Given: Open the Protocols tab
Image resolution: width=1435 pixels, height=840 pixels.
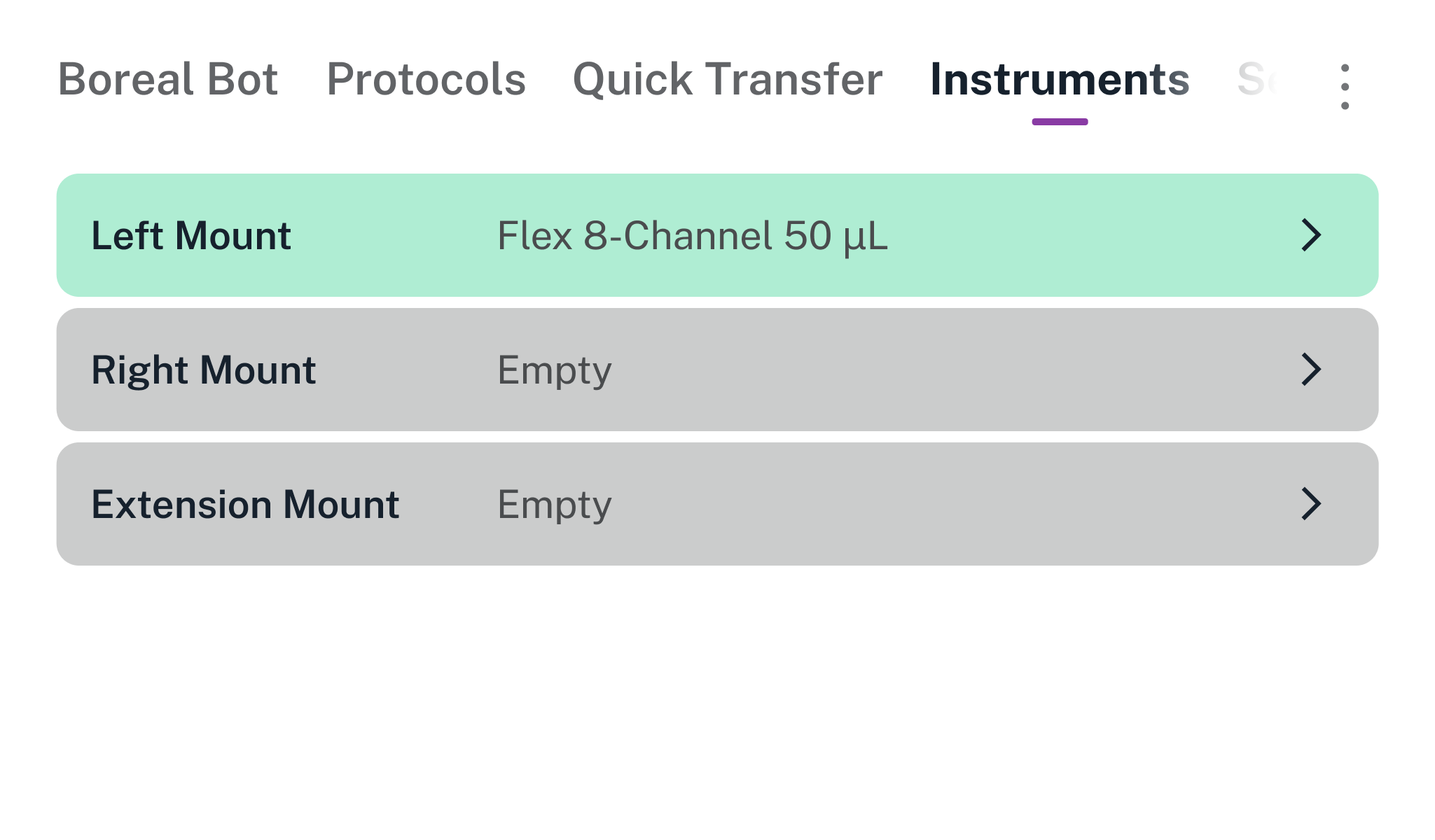Looking at the screenshot, I should pyautogui.click(x=427, y=79).
